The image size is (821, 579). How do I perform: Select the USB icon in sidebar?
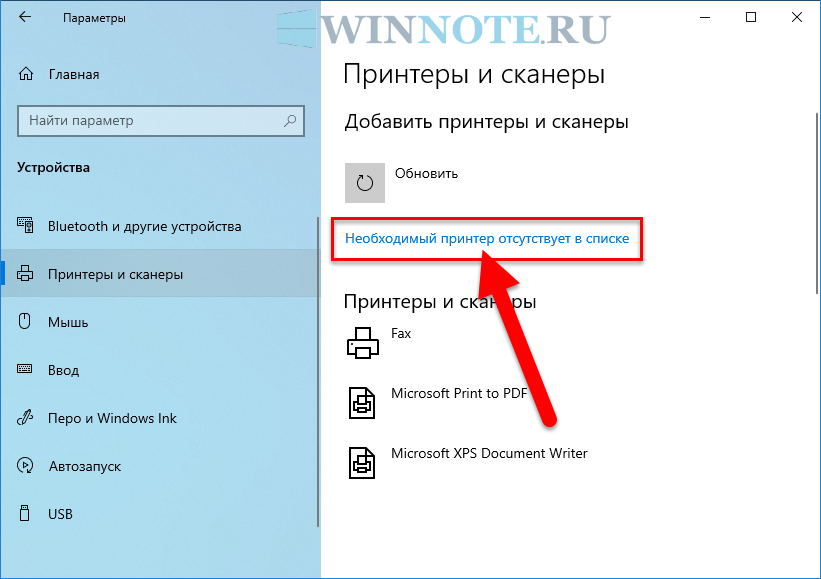pyautogui.click(x=24, y=513)
